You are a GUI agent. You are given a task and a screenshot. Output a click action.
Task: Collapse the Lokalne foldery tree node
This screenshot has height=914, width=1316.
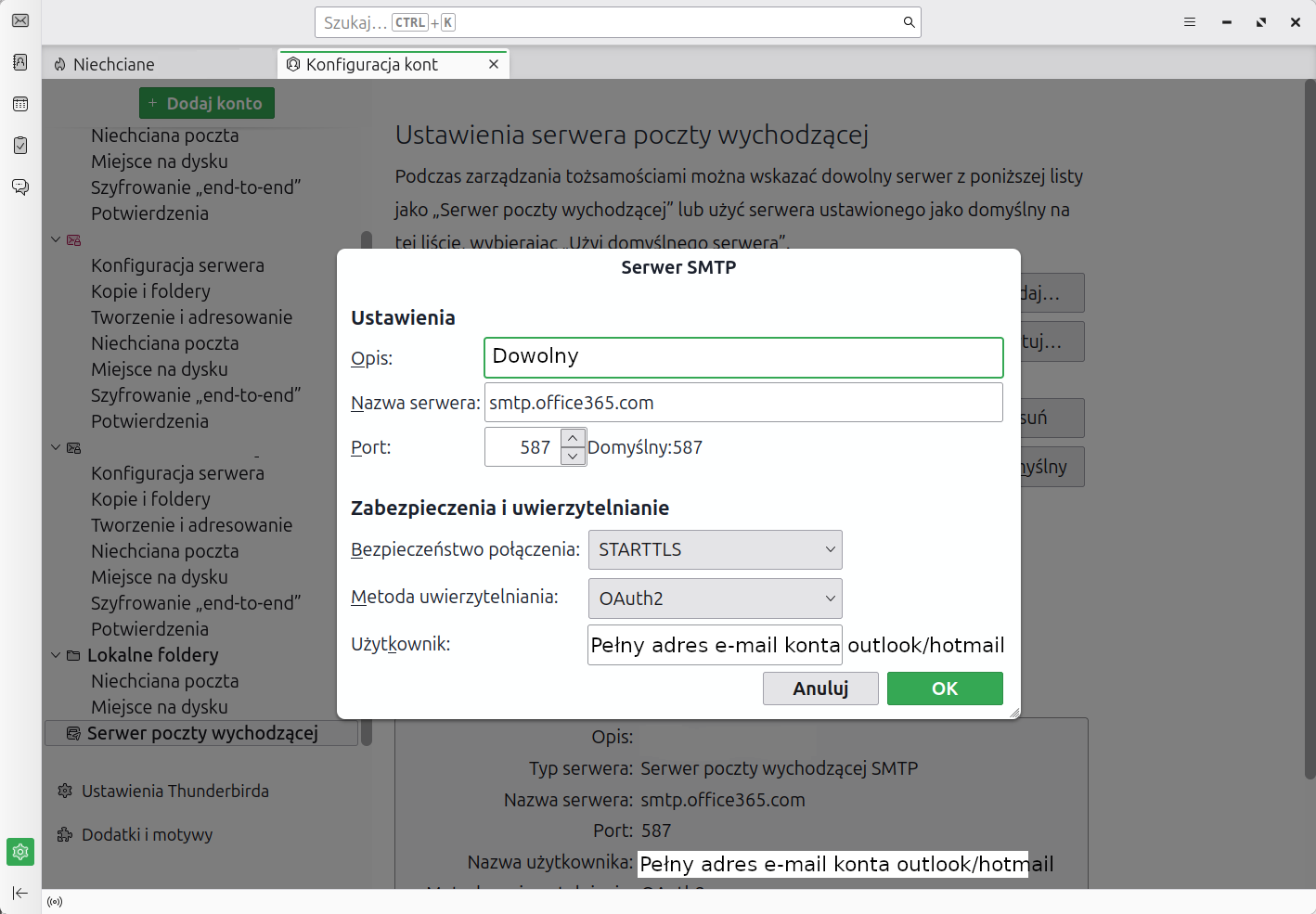56,655
